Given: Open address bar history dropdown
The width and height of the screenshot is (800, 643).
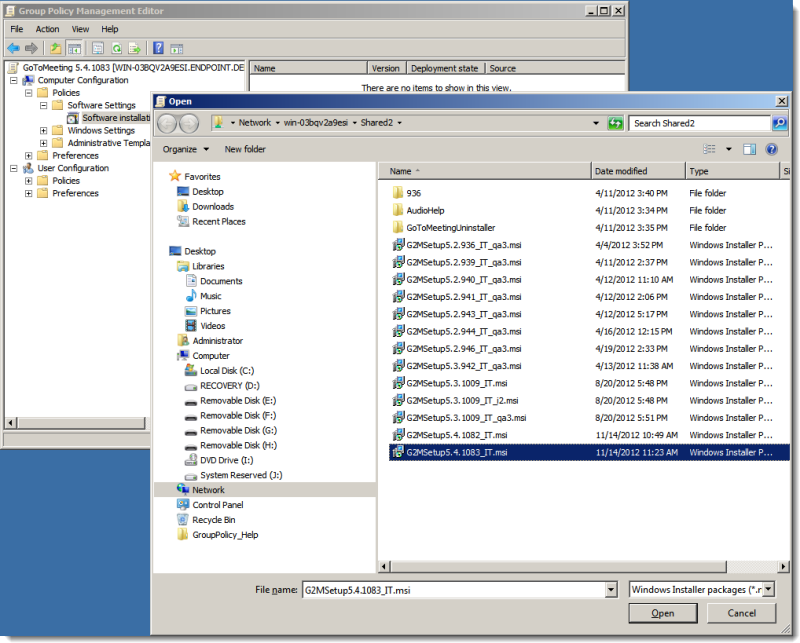Looking at the screenshot, I should coord(596,123).
